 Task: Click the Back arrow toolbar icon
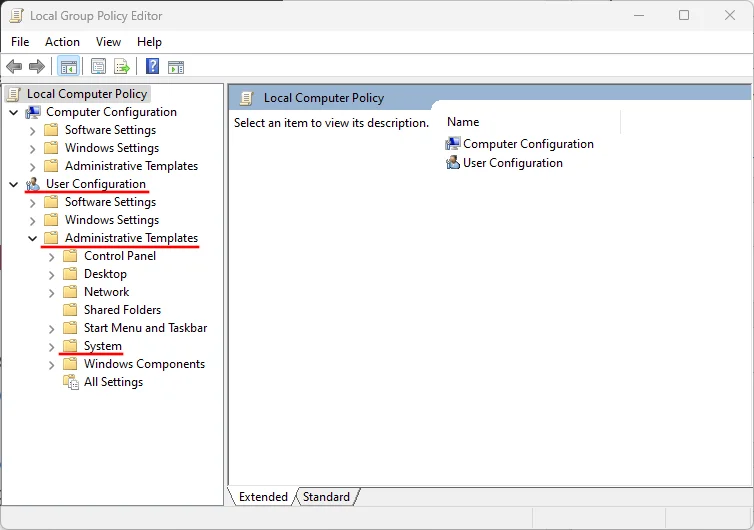(14, 67)
